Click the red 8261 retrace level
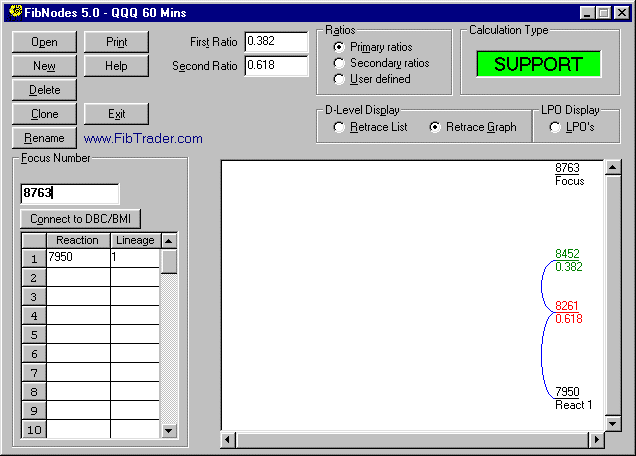The height and width of the screenshot is (456, 636). pyautogui.click(x=569, y=312)
